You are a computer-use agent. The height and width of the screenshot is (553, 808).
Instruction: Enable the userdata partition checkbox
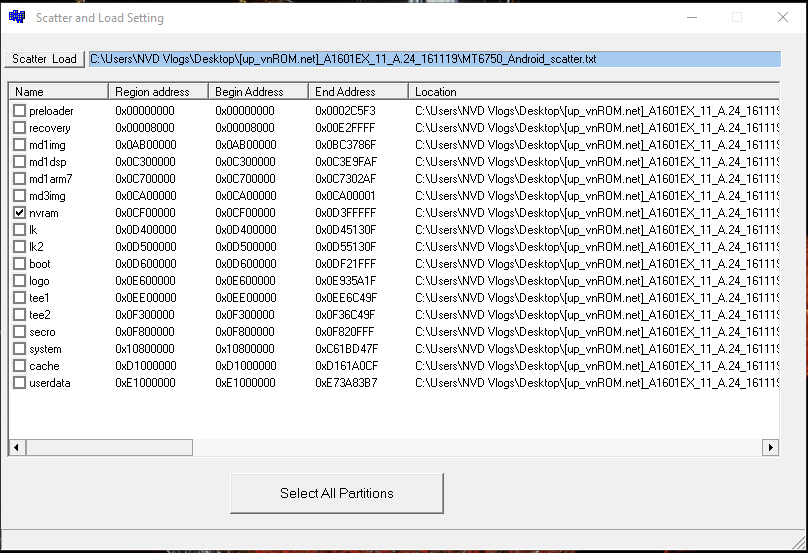pos(19,383)
